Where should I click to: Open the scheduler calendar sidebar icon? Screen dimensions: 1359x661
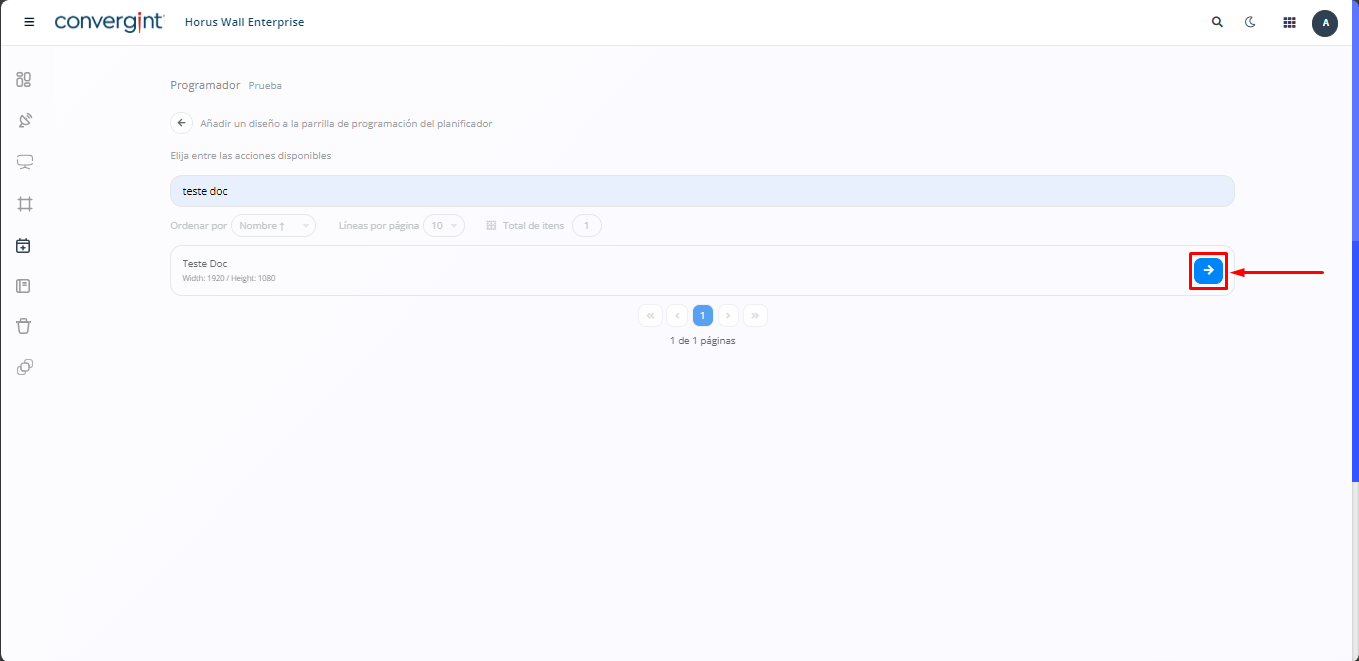click(24, 245)
